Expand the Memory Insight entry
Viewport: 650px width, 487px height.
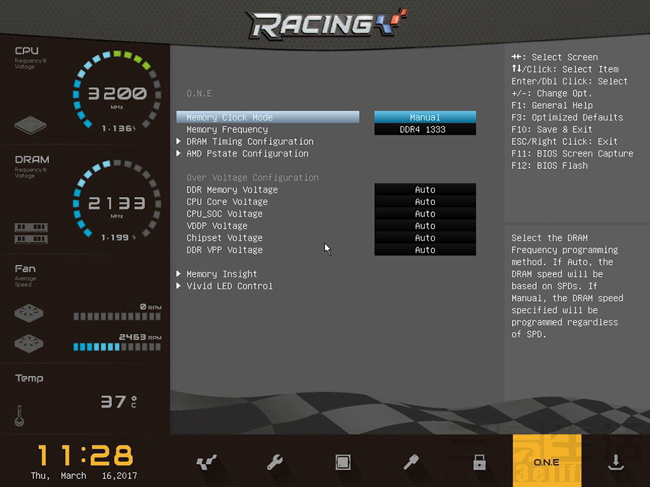point(221,274)
